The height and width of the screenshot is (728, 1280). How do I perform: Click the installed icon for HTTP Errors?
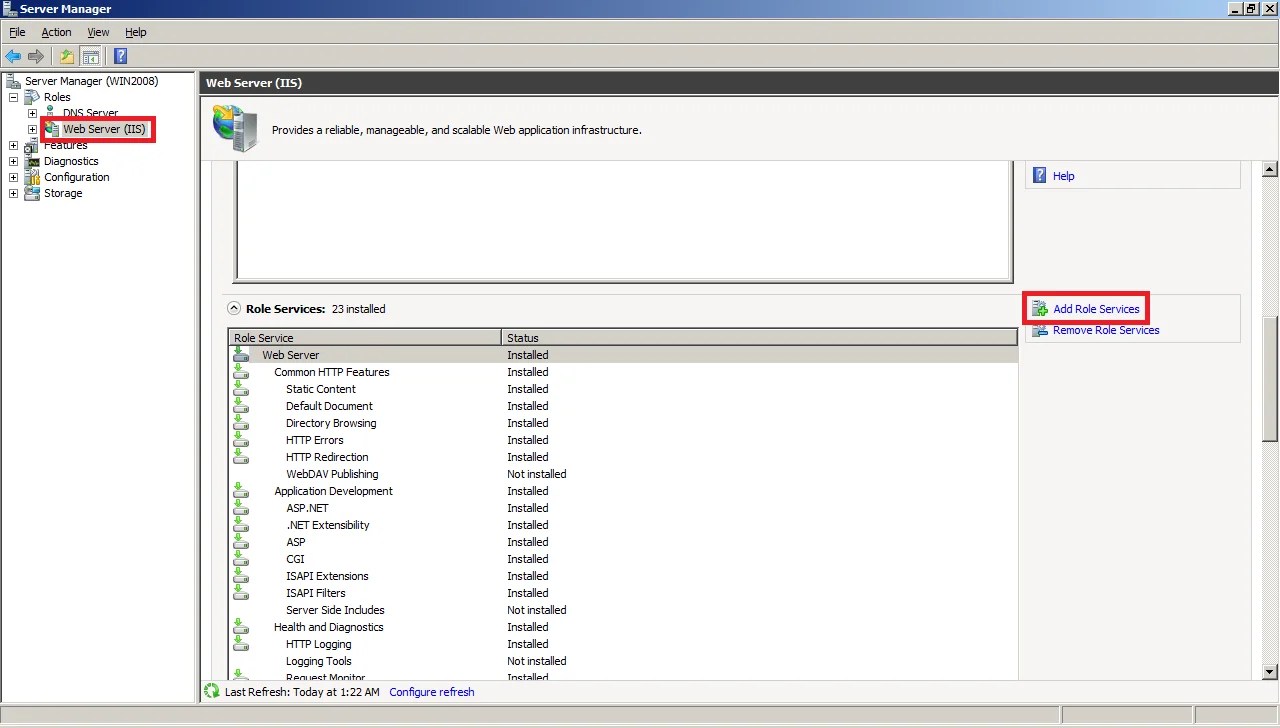click(241, 440)
